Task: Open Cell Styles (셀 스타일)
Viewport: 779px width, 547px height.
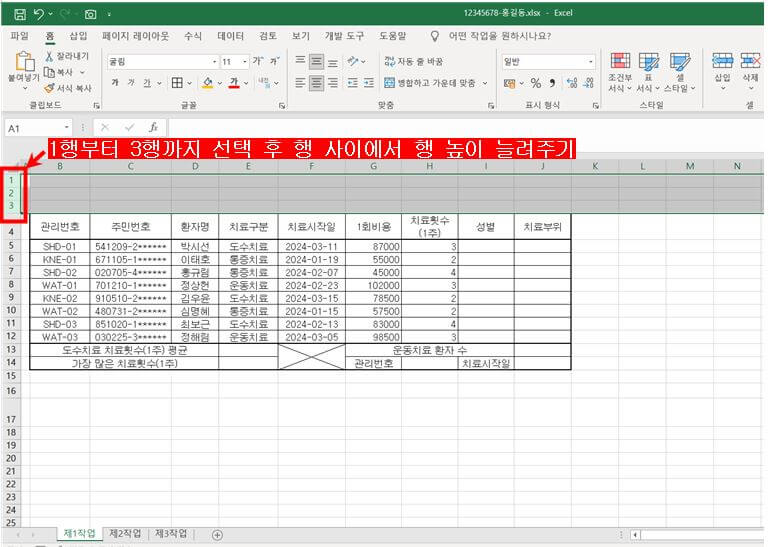Action: pos(680,73)
